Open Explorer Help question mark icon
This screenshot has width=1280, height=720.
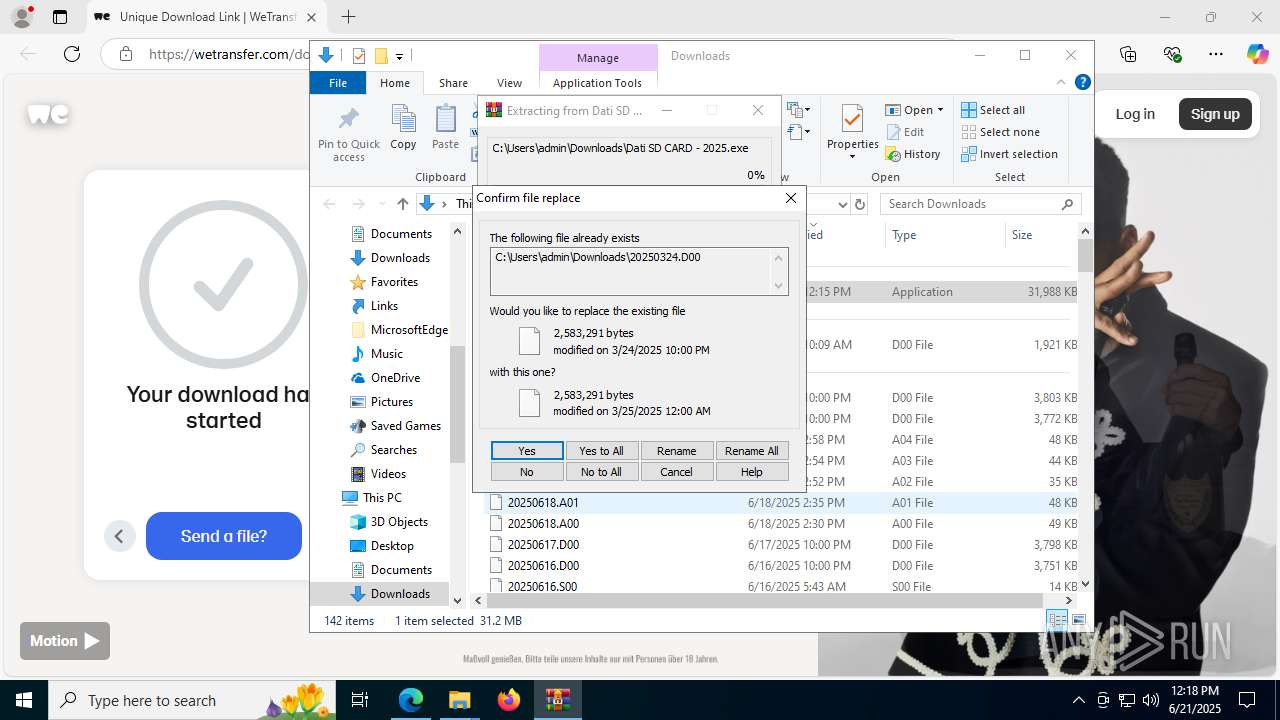coord(1082,83)
